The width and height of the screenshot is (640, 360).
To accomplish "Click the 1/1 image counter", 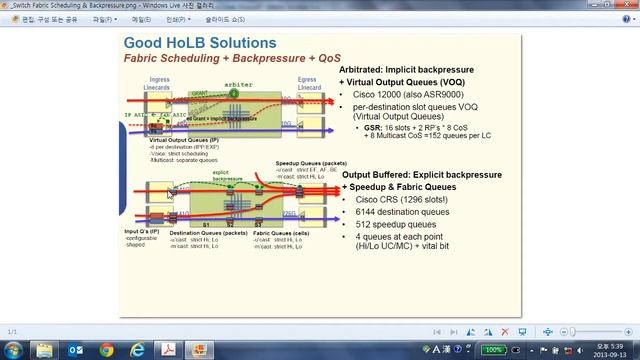I will 12,332.
